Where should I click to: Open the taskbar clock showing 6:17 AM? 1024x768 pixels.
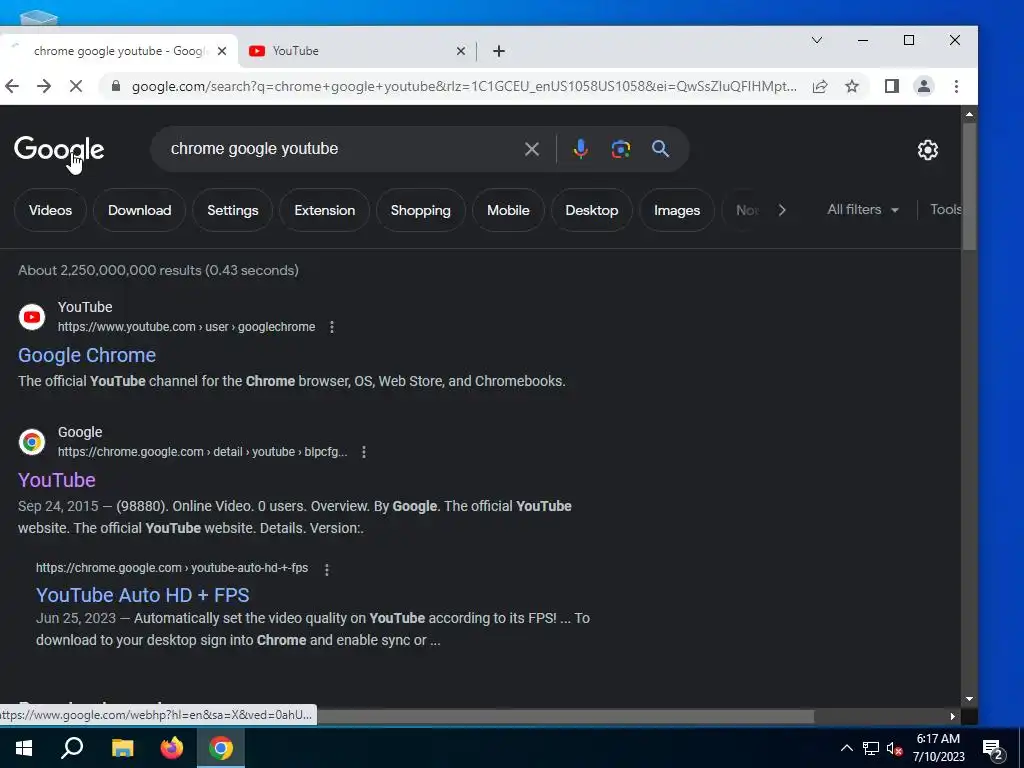point(938,748)
